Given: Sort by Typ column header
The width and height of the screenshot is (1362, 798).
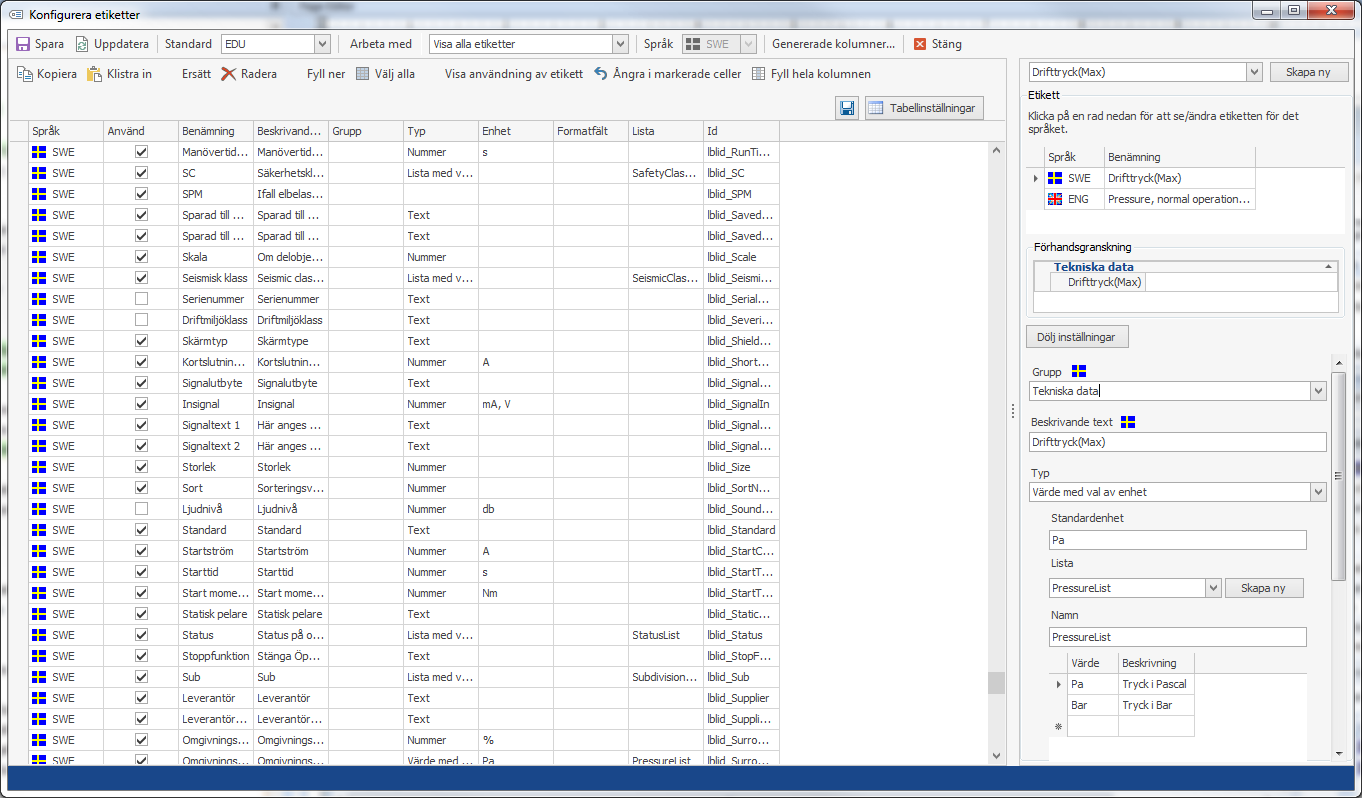Looking at the screenshot, I should point(440,131).
